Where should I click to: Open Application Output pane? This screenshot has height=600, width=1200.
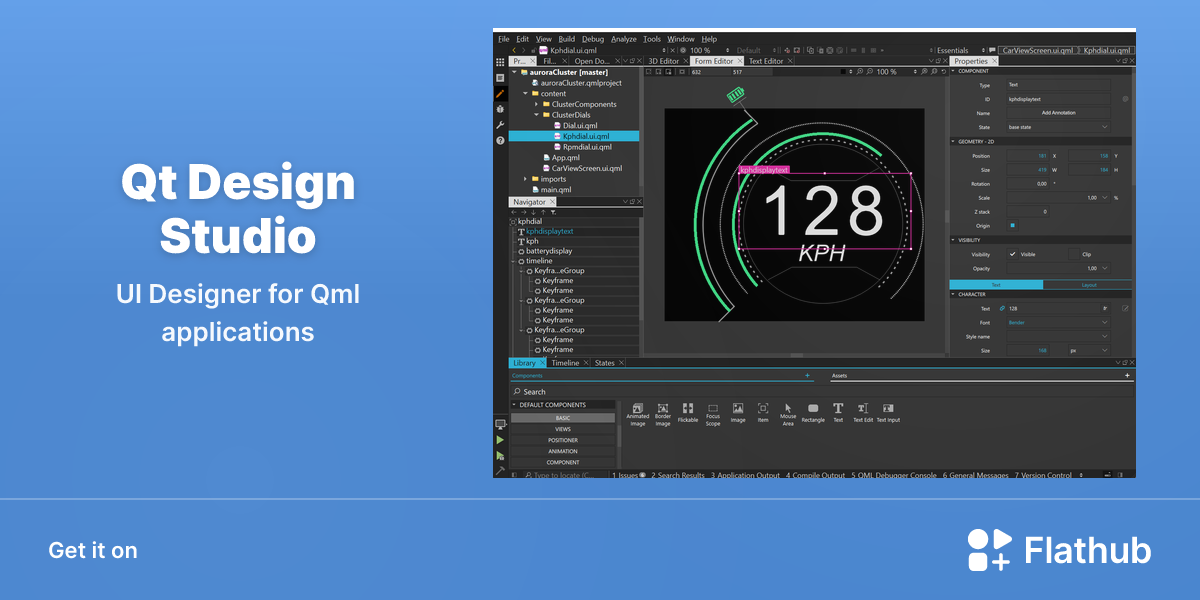(746, 476)
